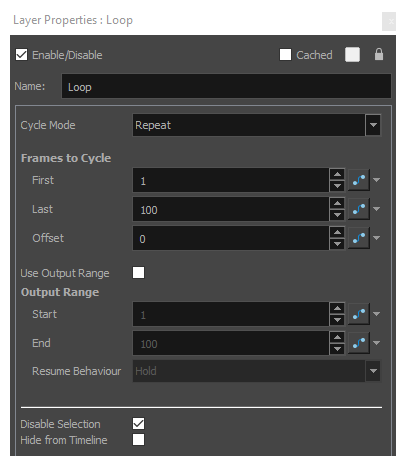This screenshot has width=406, height=466.
Task: Check the Use Output Range box
Action: coord(139,273)
